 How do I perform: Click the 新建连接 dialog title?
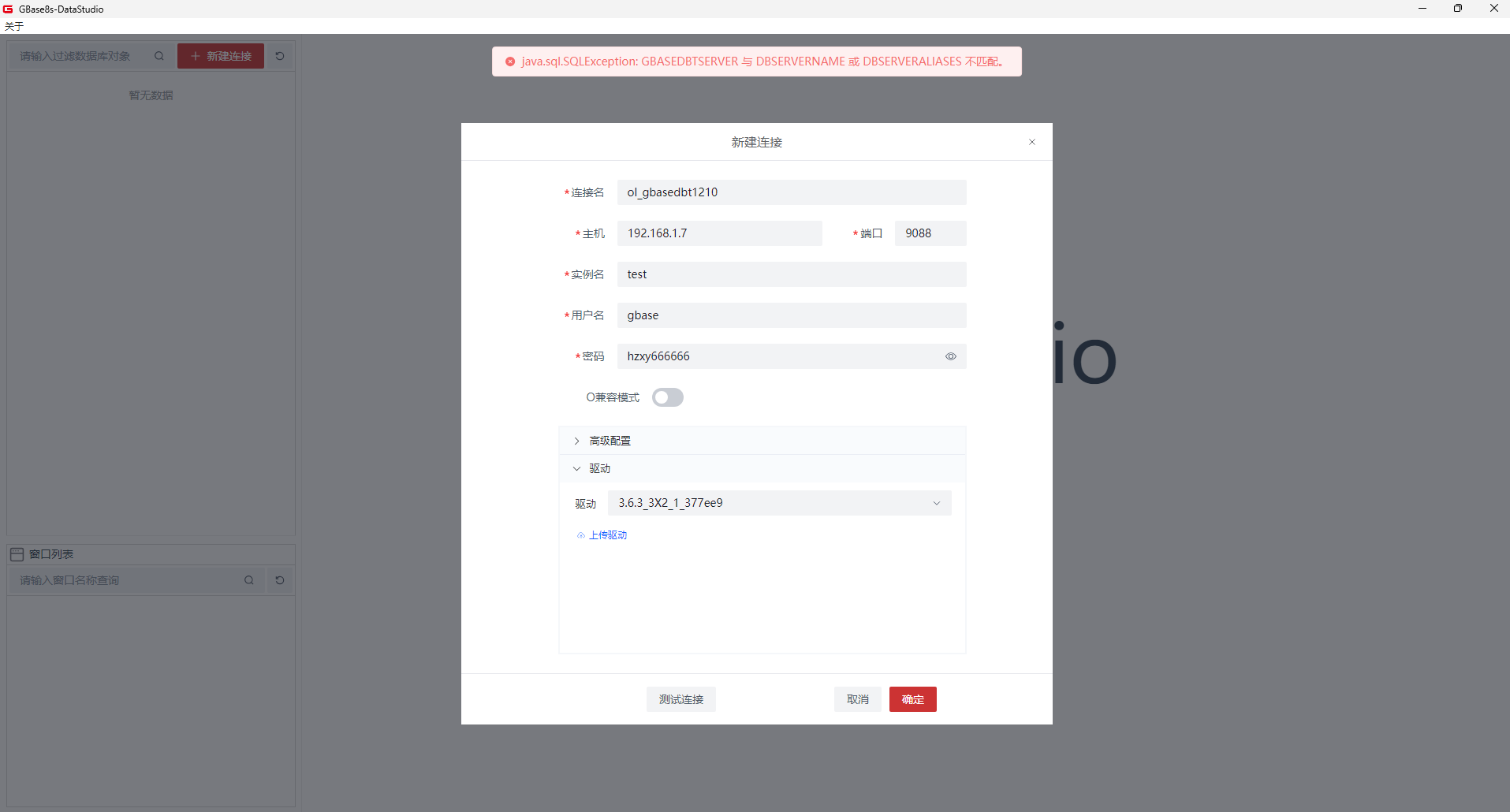(x=757, y=143)
